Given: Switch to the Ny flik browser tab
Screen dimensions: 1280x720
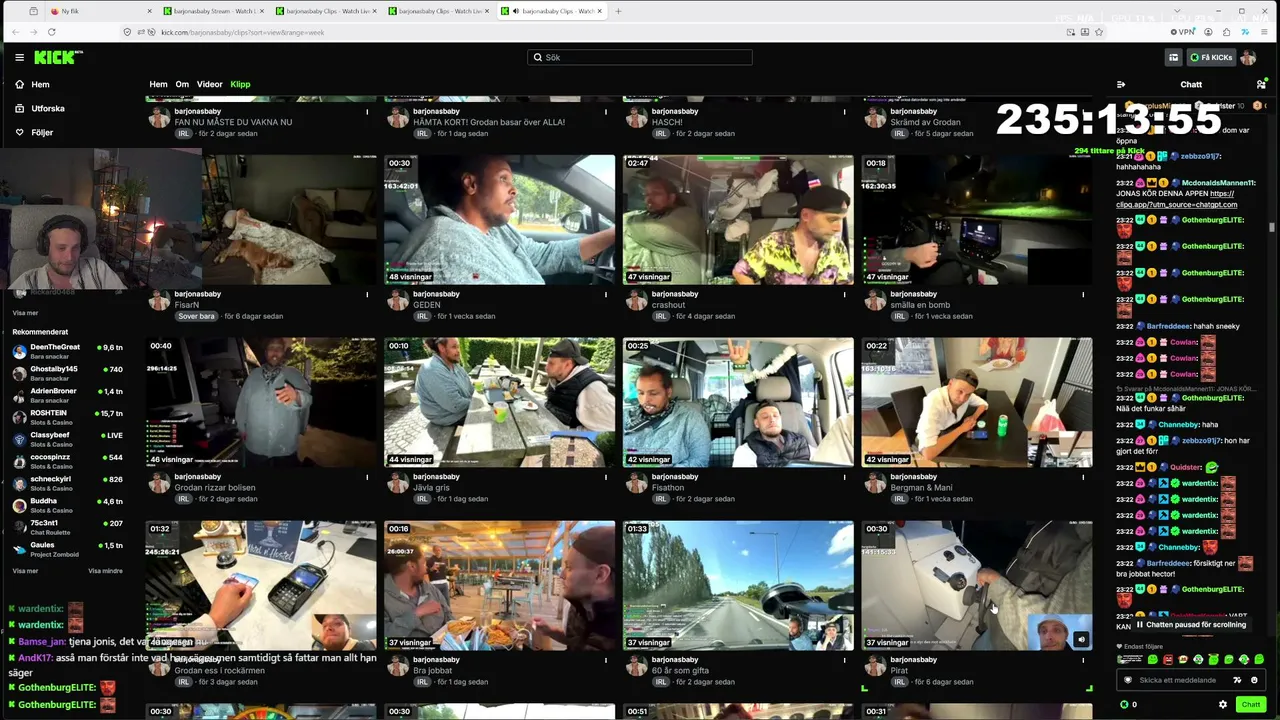Looking at the screenshot, I should point(100,11).
